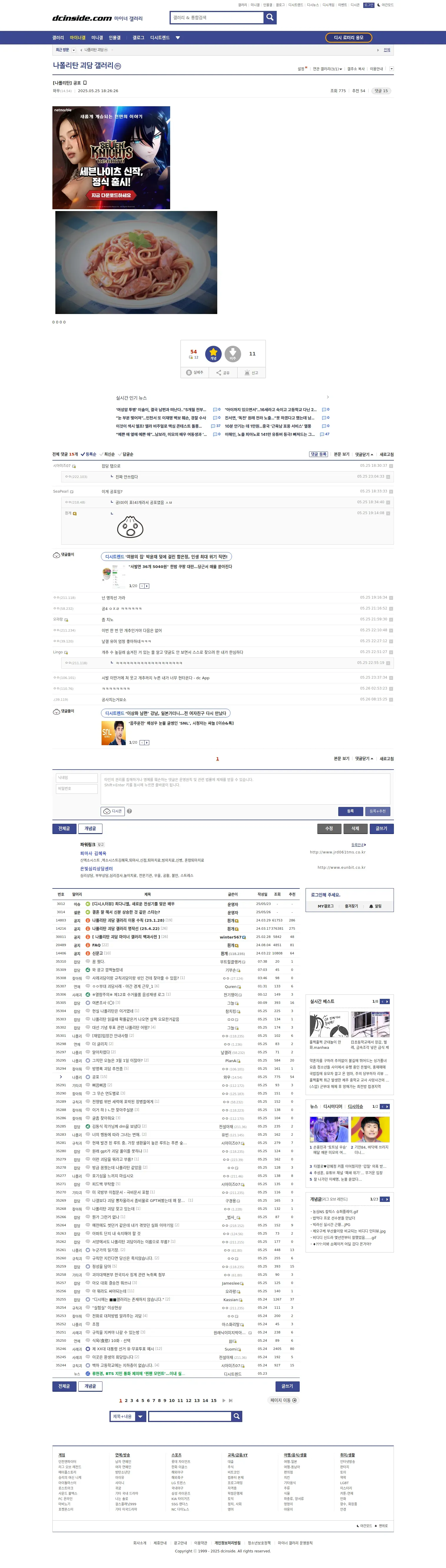Open the 인물갤 navigation tab
This screenshot has width=446, height=1568.
(x=115, y=38)
